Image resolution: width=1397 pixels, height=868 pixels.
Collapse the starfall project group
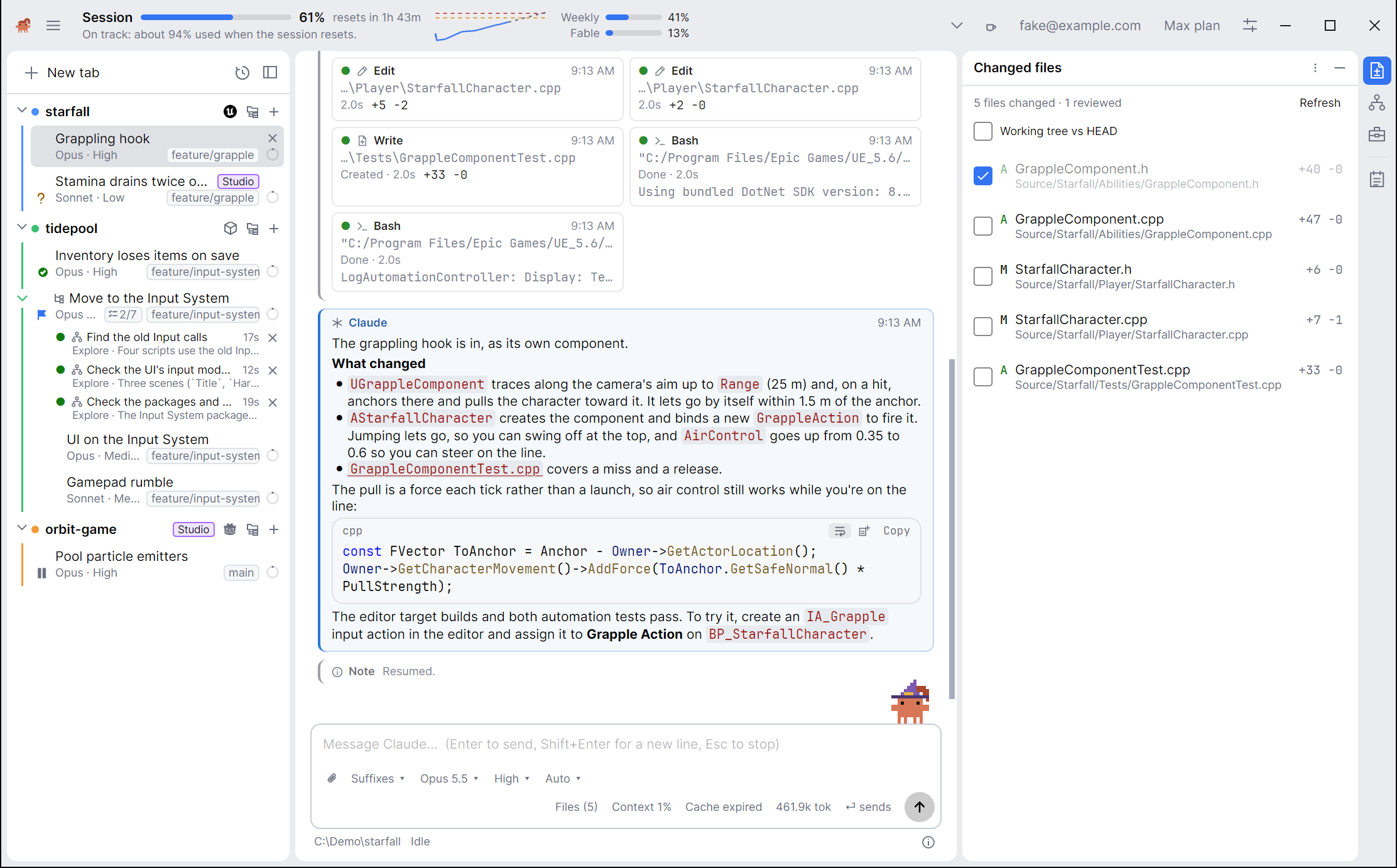click(x=21, y=111)
